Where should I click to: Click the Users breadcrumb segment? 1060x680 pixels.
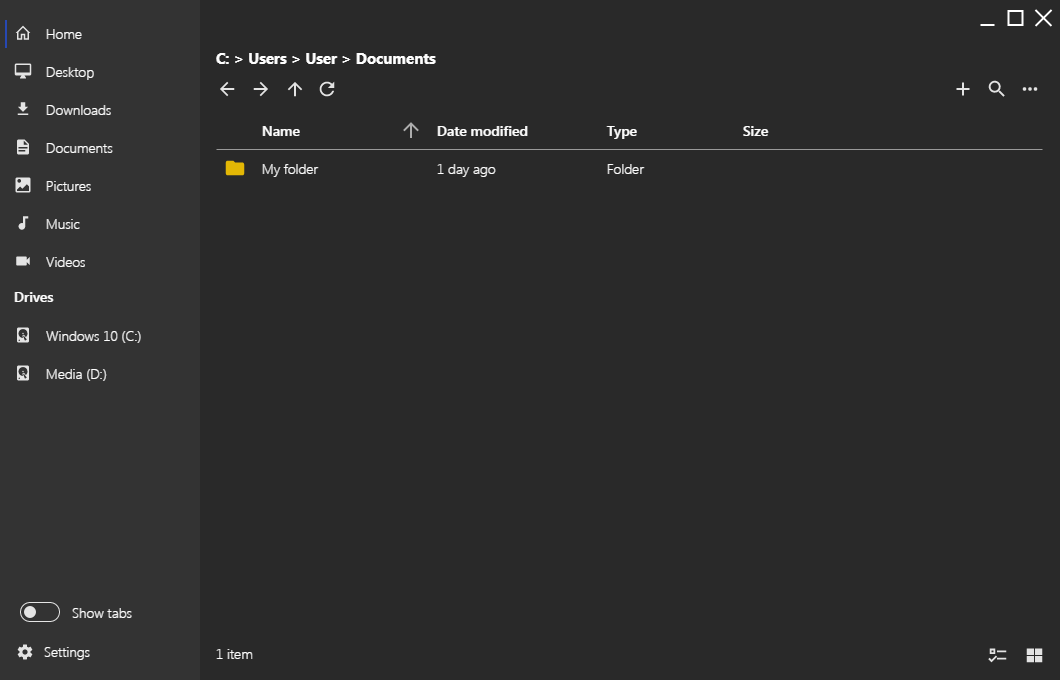point(267,59)
